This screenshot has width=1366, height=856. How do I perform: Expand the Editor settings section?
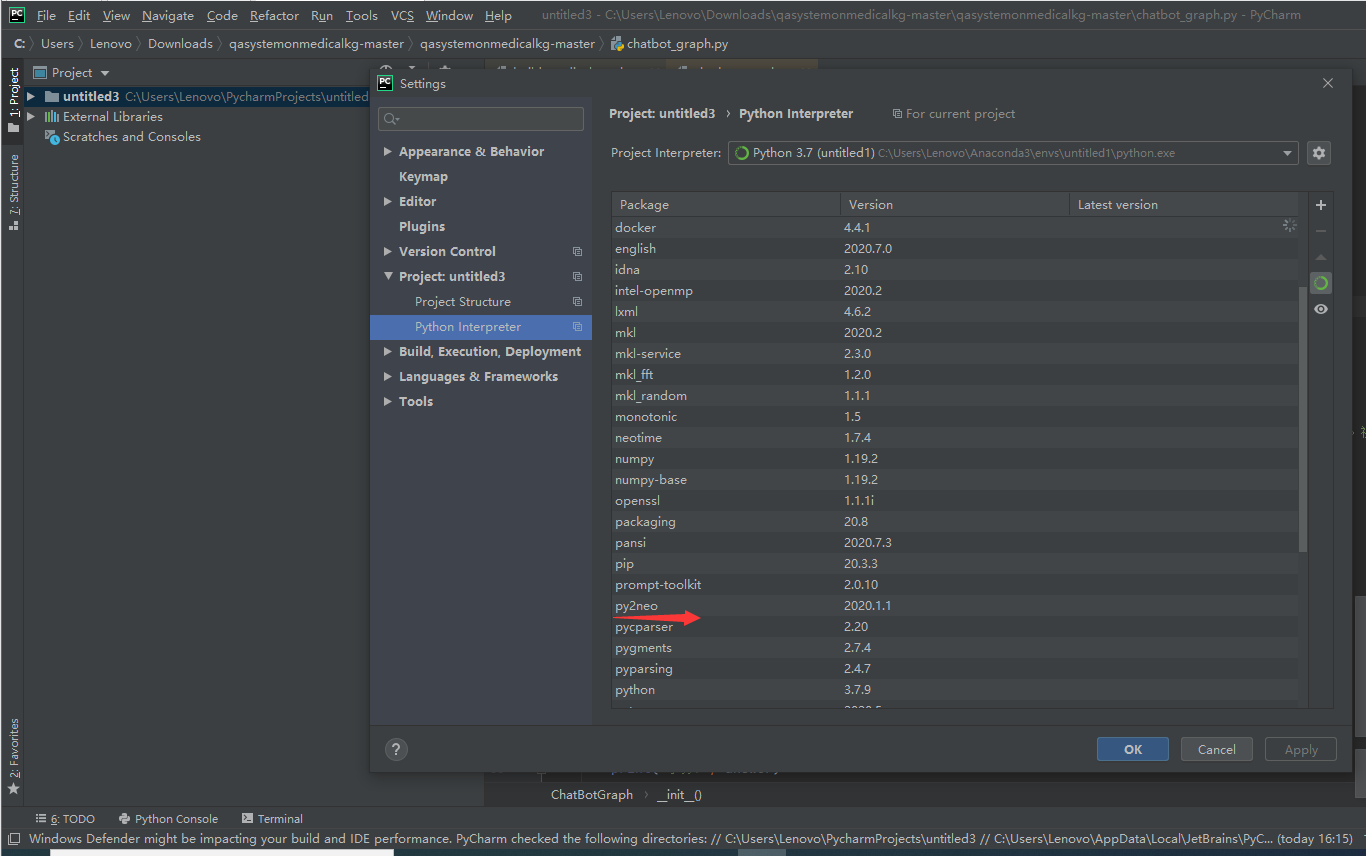tap(388, 202)
